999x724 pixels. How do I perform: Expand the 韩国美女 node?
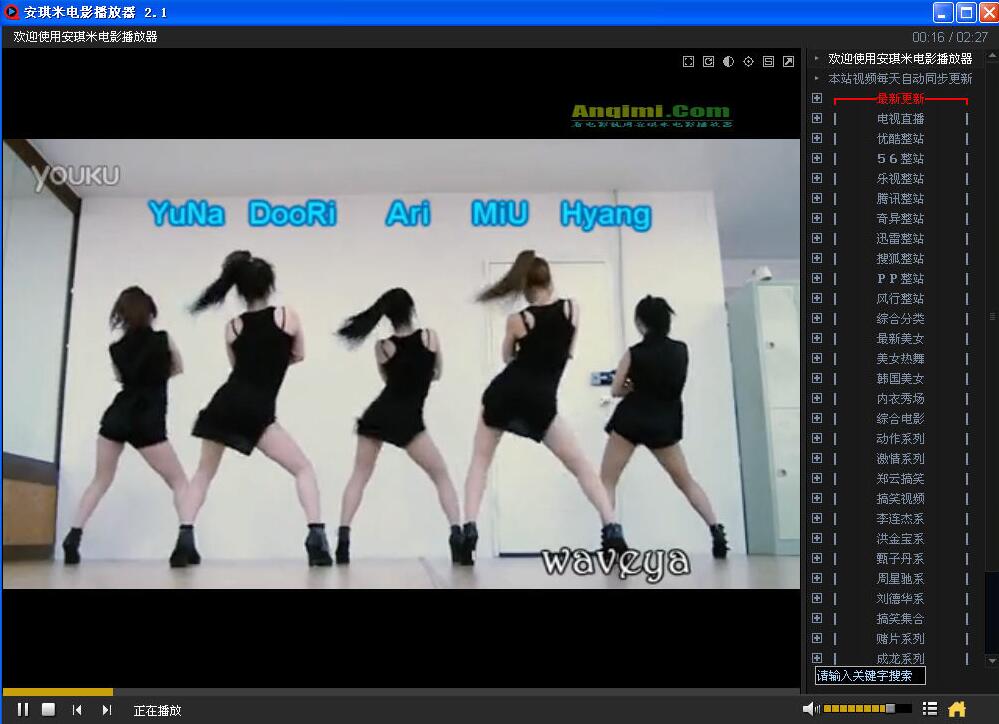[x=817, y=378]
